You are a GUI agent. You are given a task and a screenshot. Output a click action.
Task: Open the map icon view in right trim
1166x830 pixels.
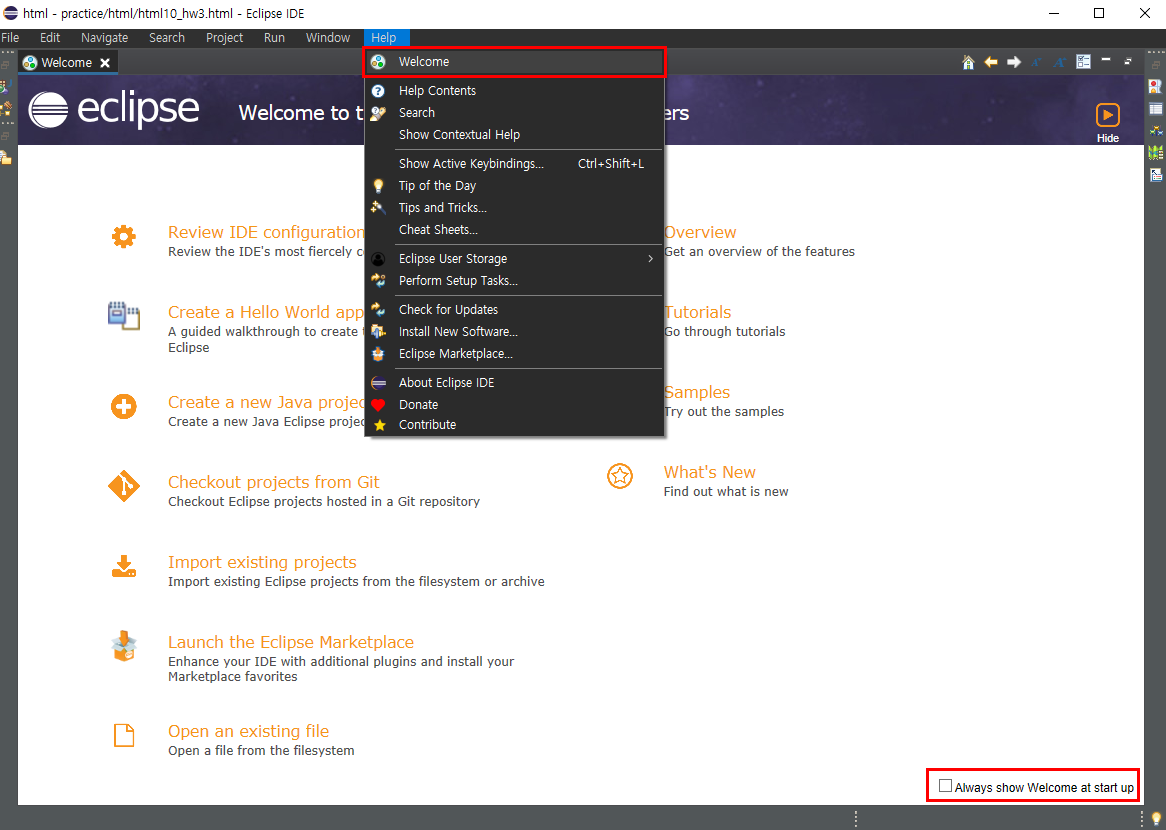tap(1156, 152)
